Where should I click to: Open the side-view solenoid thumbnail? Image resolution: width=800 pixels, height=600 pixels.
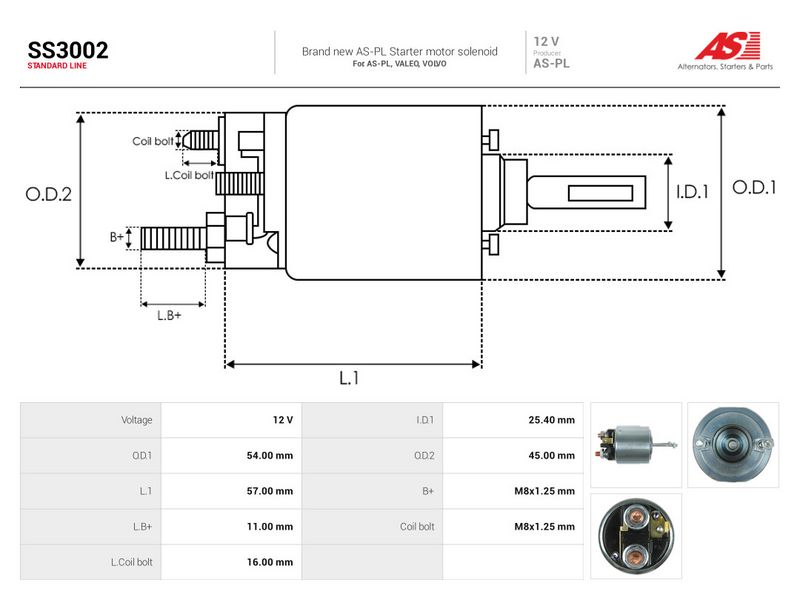point(636,445)
